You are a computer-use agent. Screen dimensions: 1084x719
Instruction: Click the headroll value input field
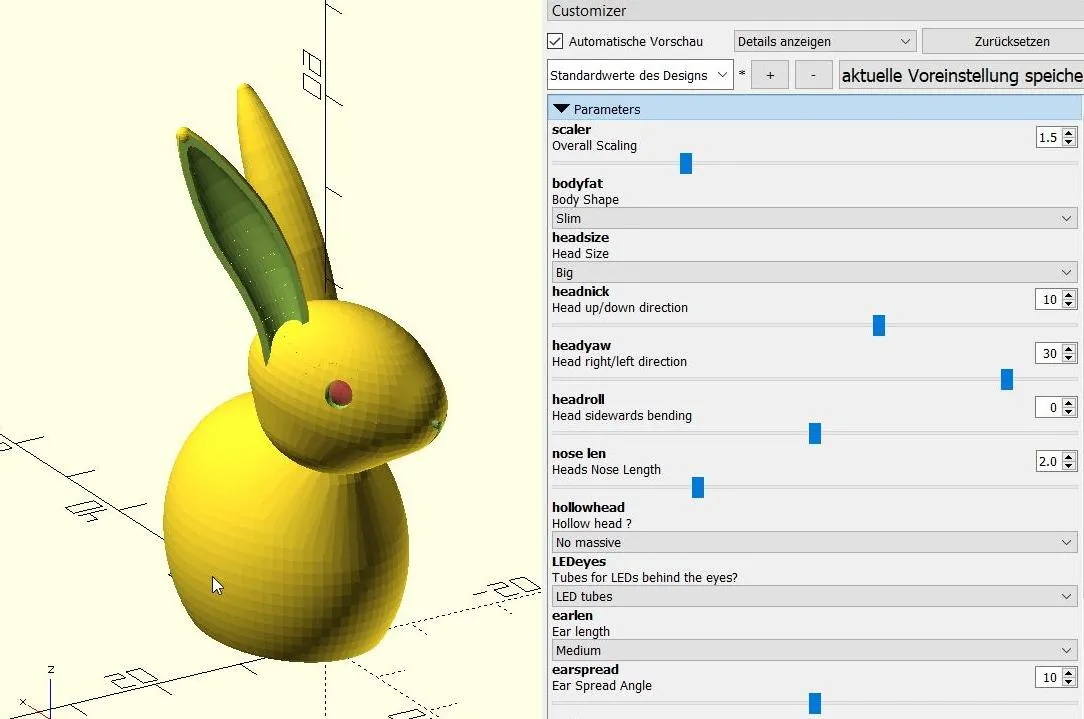click(1047, 408)
